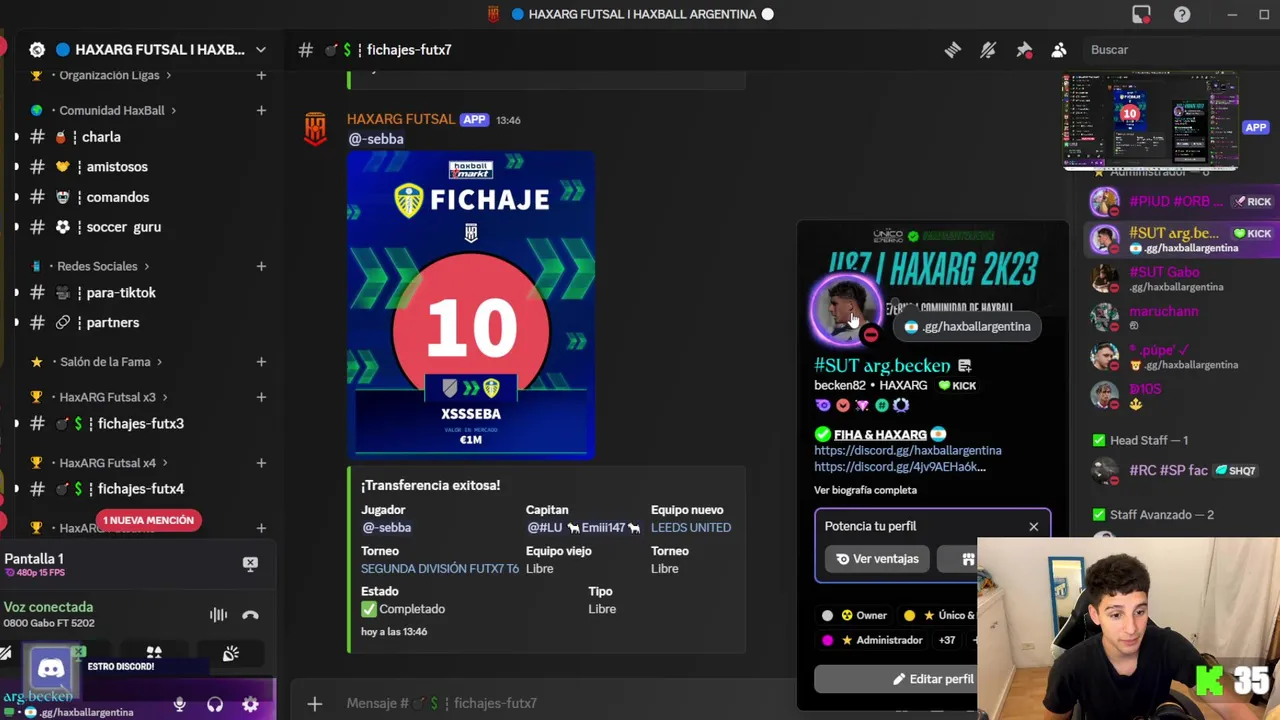The height and width of the screenshot is (720, 1280).
Task: Open the shared screen preview thumbnail
Action: point(1150,121)
